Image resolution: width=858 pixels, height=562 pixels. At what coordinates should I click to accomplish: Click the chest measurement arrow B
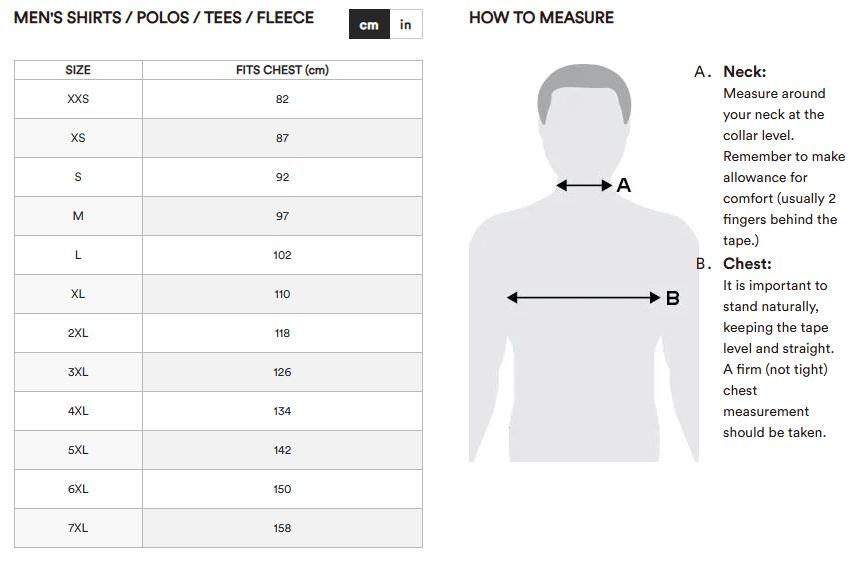point(583,297)
